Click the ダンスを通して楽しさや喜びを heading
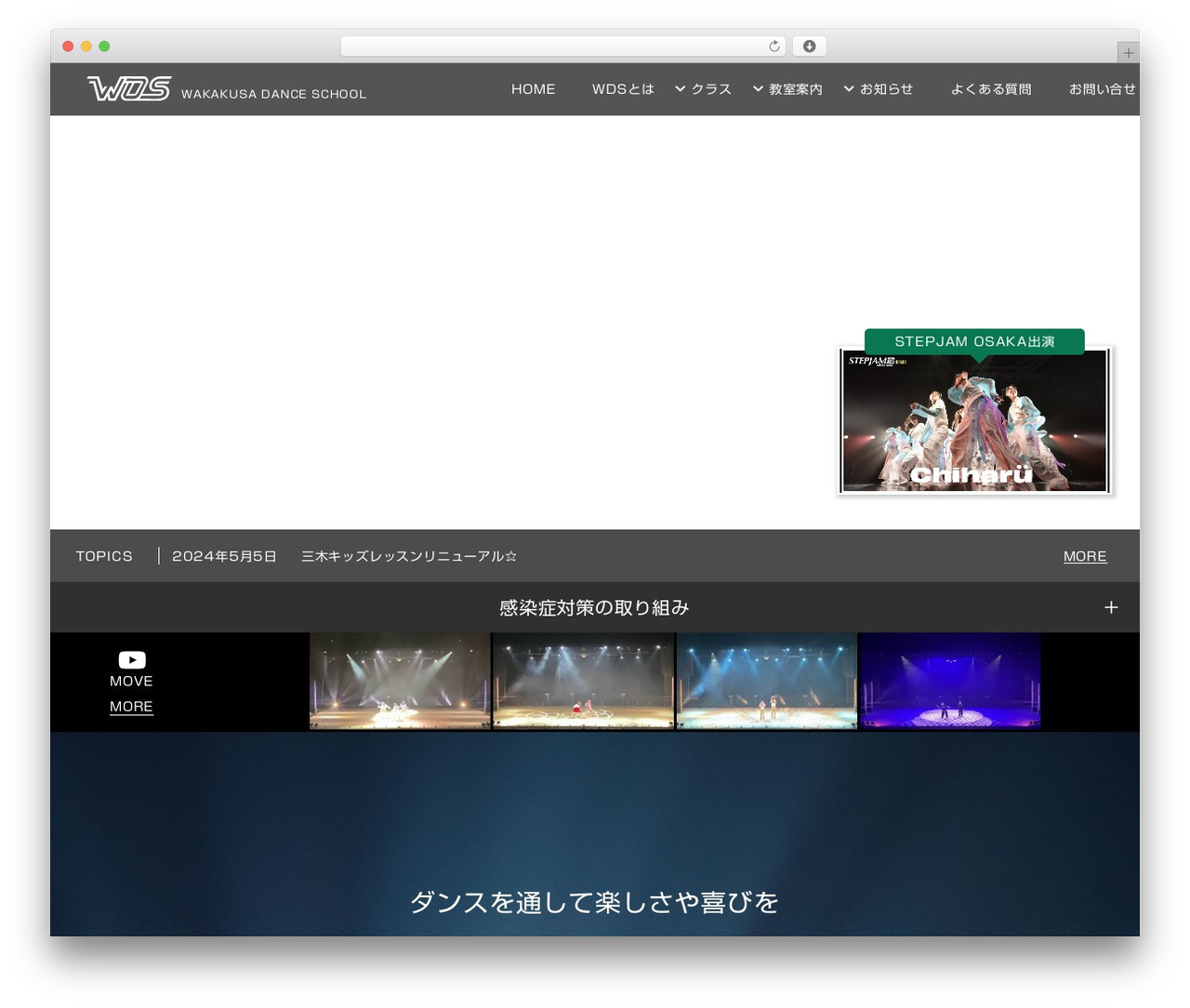Image resolution: width=1190 pixels, height=1008 pixels. click(595, 902)
